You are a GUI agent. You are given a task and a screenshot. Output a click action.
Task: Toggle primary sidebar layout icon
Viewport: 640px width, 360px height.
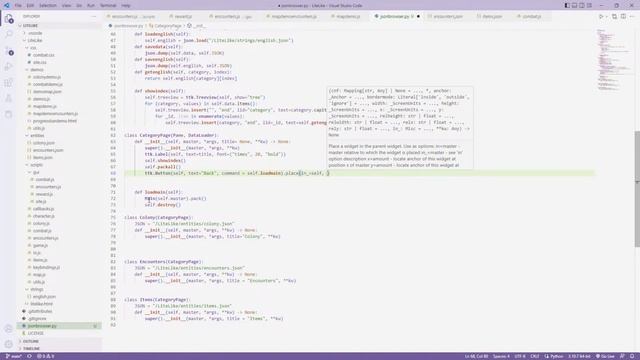coord(567,5)
